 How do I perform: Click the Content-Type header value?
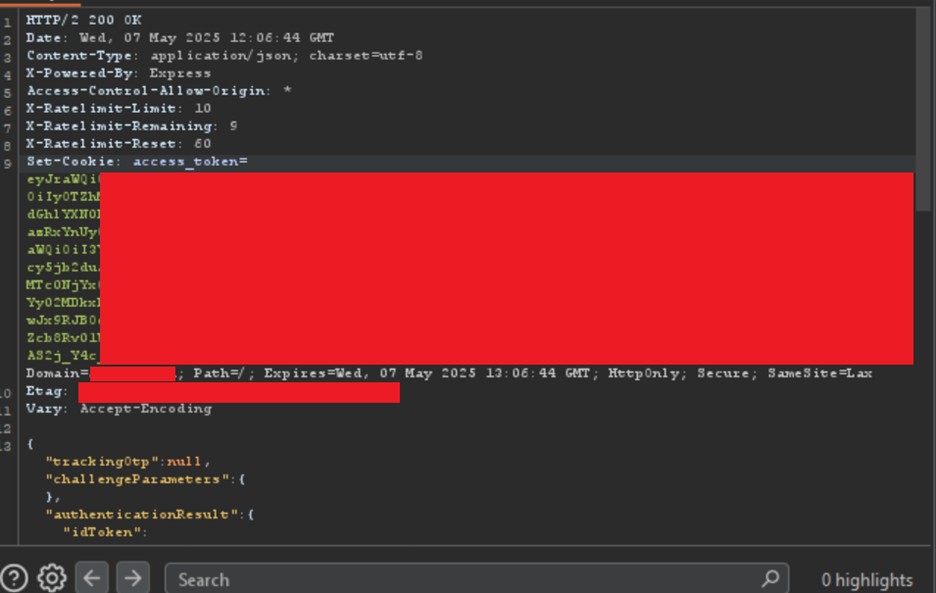pyautogui.click(x=286, y=55)
